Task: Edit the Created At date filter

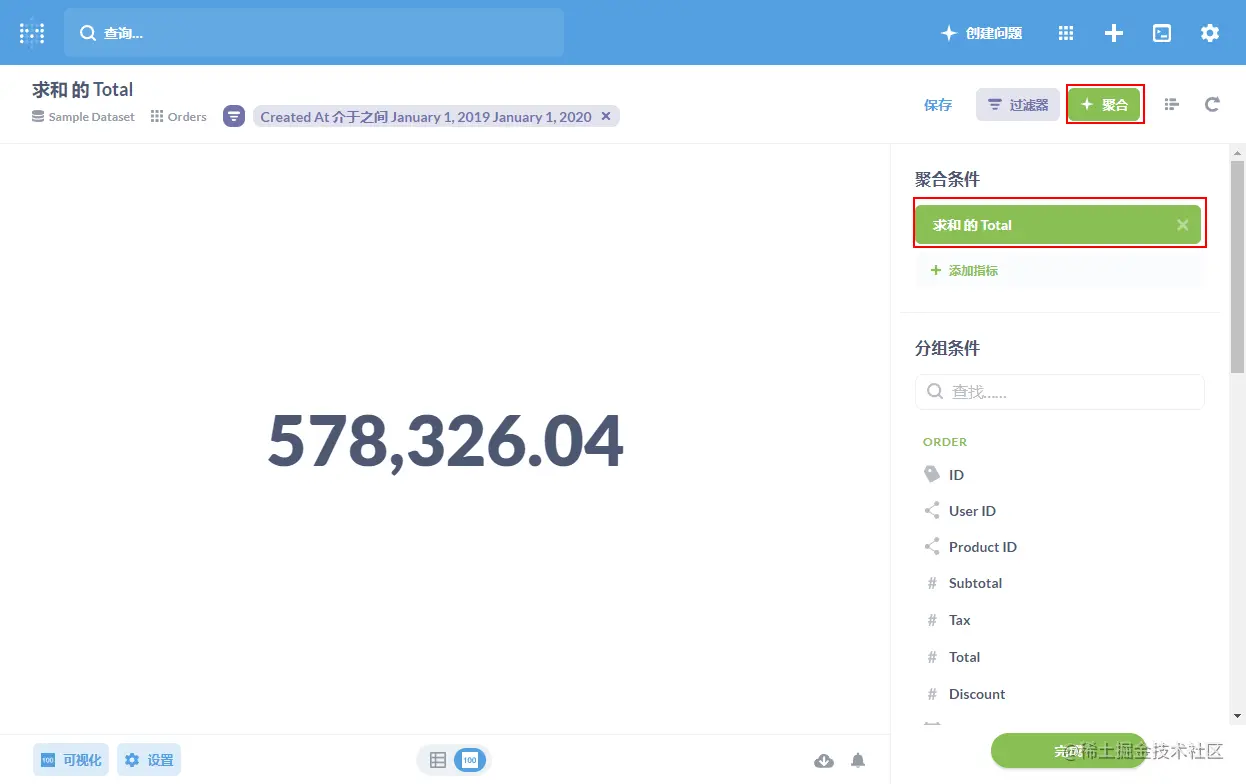Action: 426,117
